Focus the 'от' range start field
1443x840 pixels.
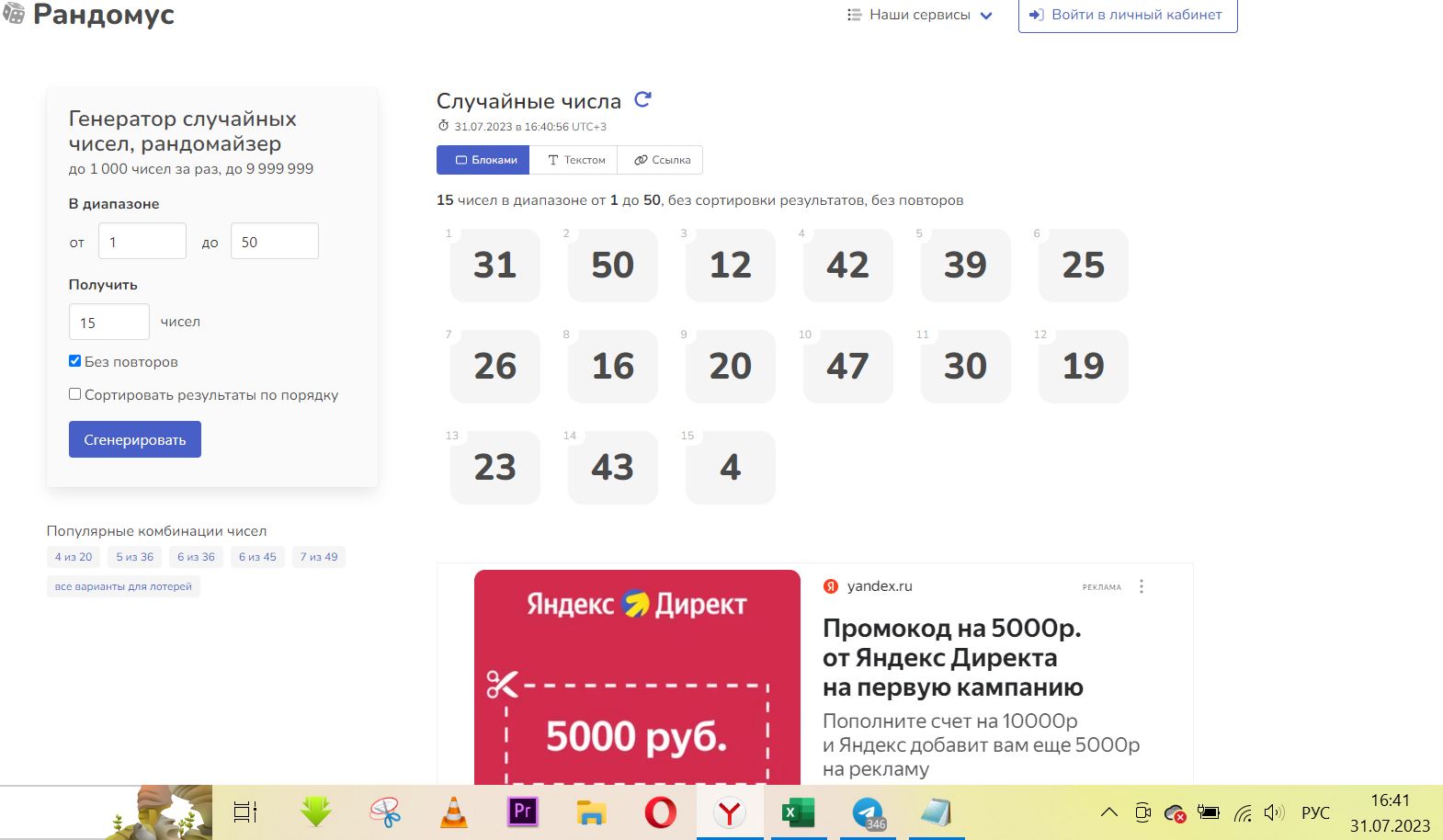pos(142,241)
